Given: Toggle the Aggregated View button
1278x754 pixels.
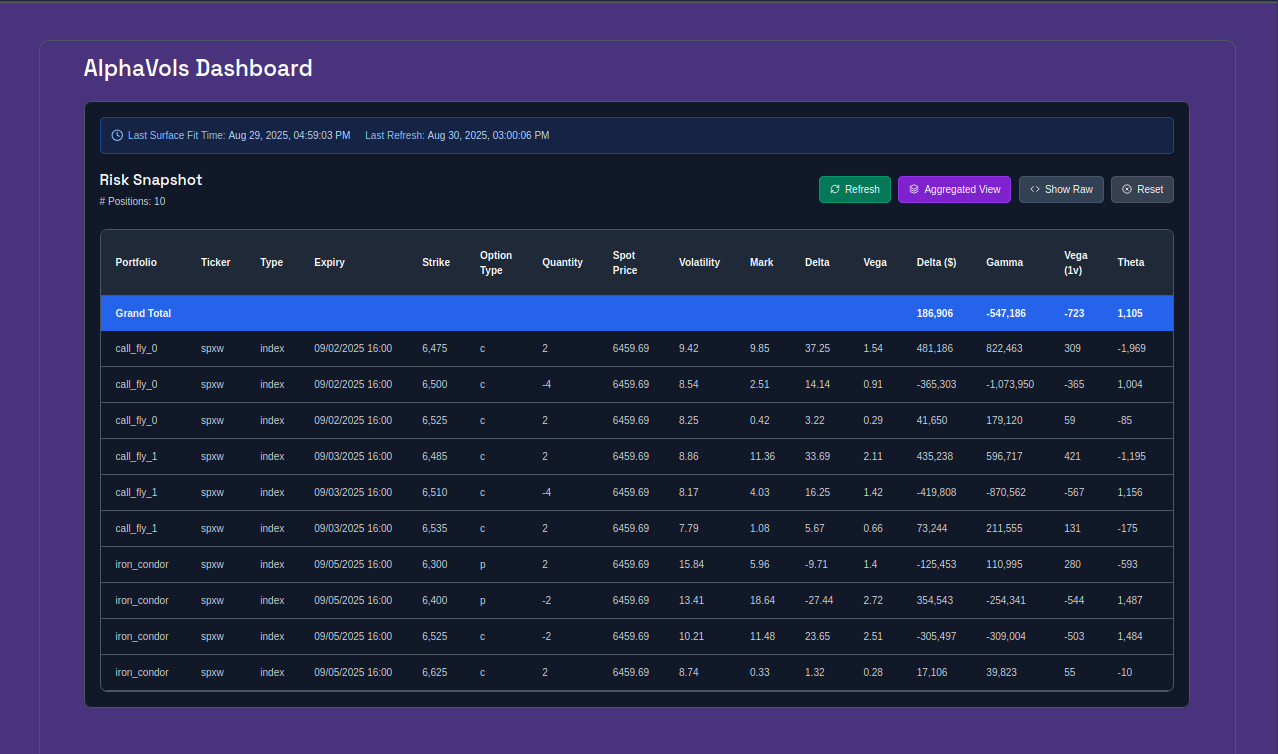Looking at the screenshot, I should (954, 189).
